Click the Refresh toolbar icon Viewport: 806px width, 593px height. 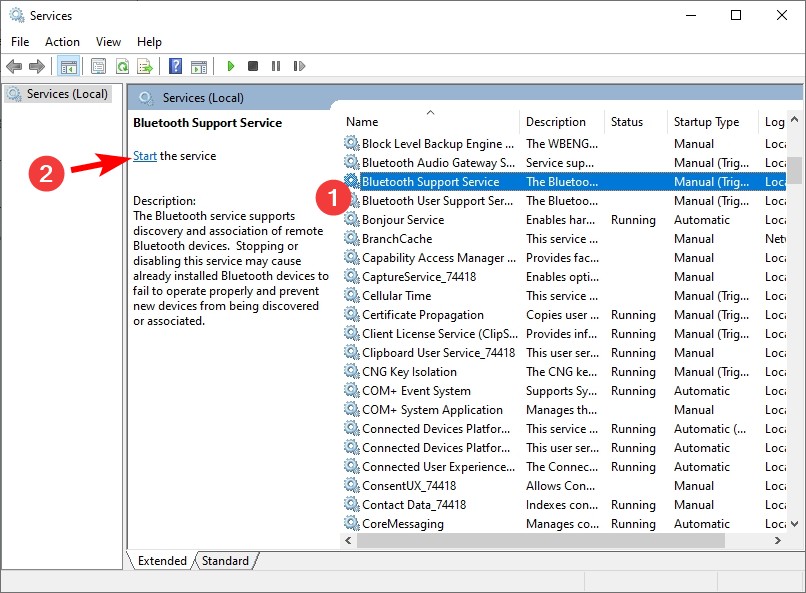point(122,66)
